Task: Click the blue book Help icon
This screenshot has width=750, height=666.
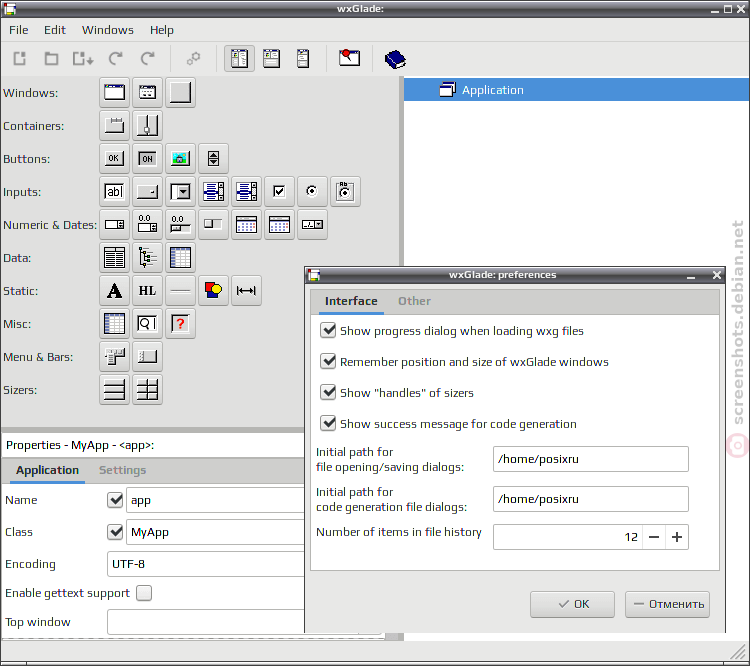Action: coord(395,59)
